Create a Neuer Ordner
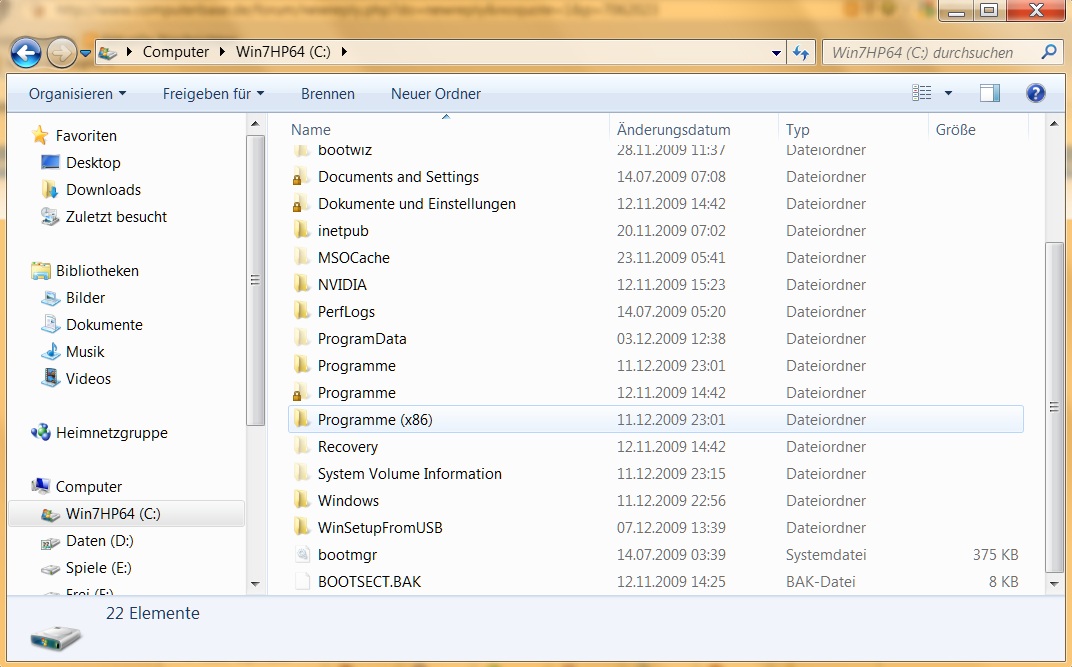The image size is (1072, 667). click(436, 94)
